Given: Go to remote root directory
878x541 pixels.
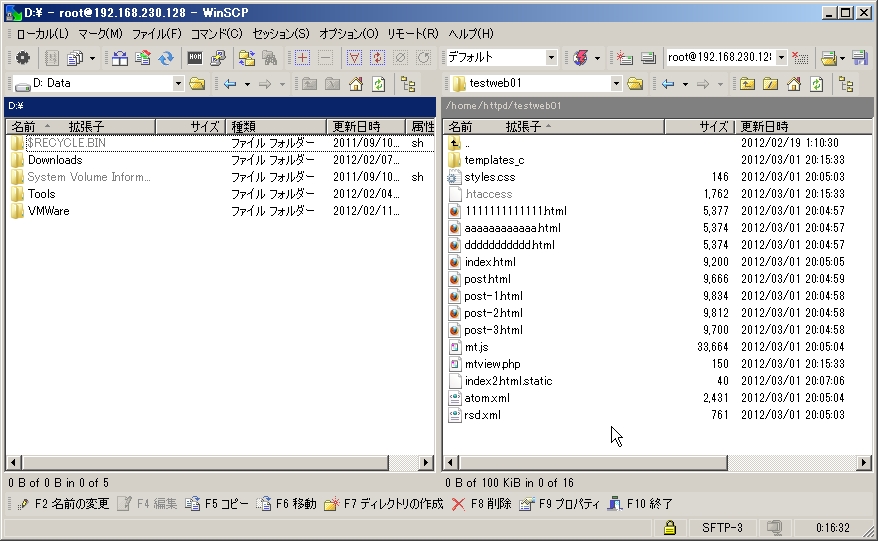Looking at the screenshot, I should click(770, 84).
